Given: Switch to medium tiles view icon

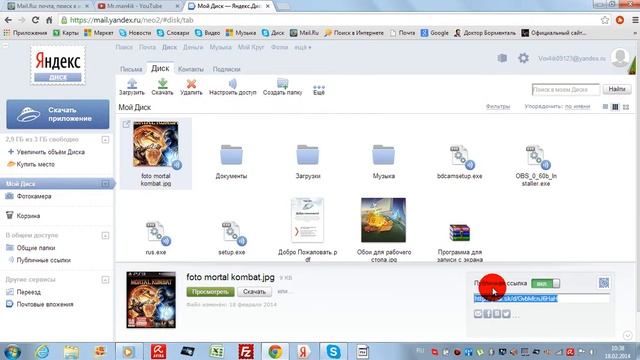Looking at the screenshot, I should click(x=615, y=107).
